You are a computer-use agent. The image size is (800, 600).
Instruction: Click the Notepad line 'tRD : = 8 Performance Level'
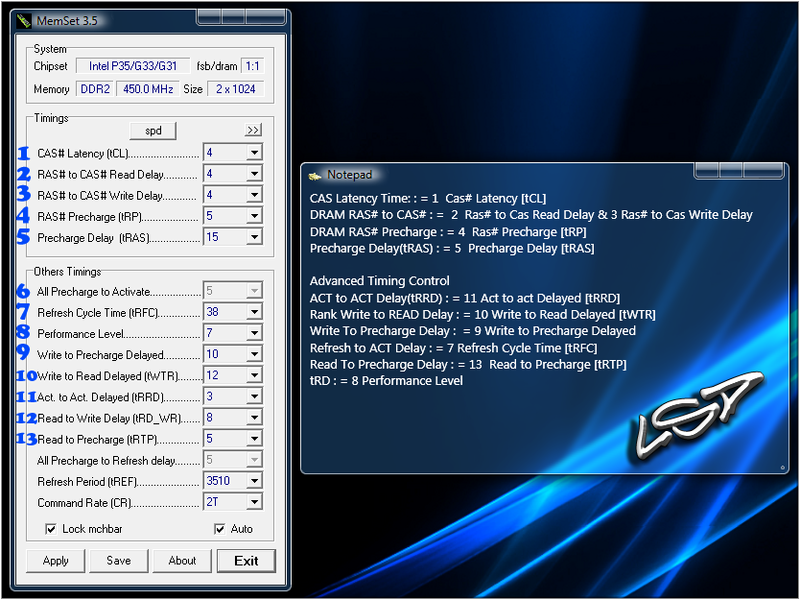pos(386,381)
